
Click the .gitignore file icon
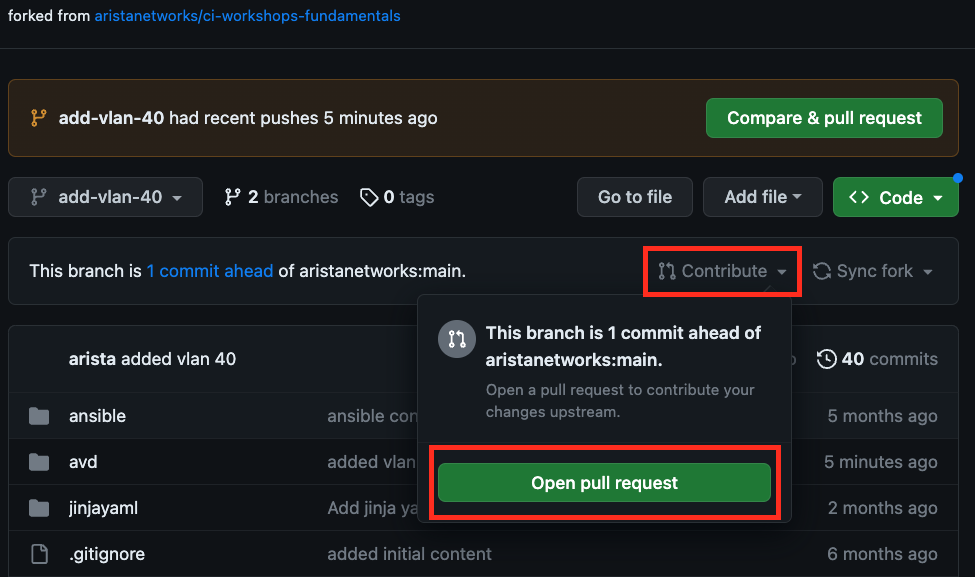click(39, 554)
